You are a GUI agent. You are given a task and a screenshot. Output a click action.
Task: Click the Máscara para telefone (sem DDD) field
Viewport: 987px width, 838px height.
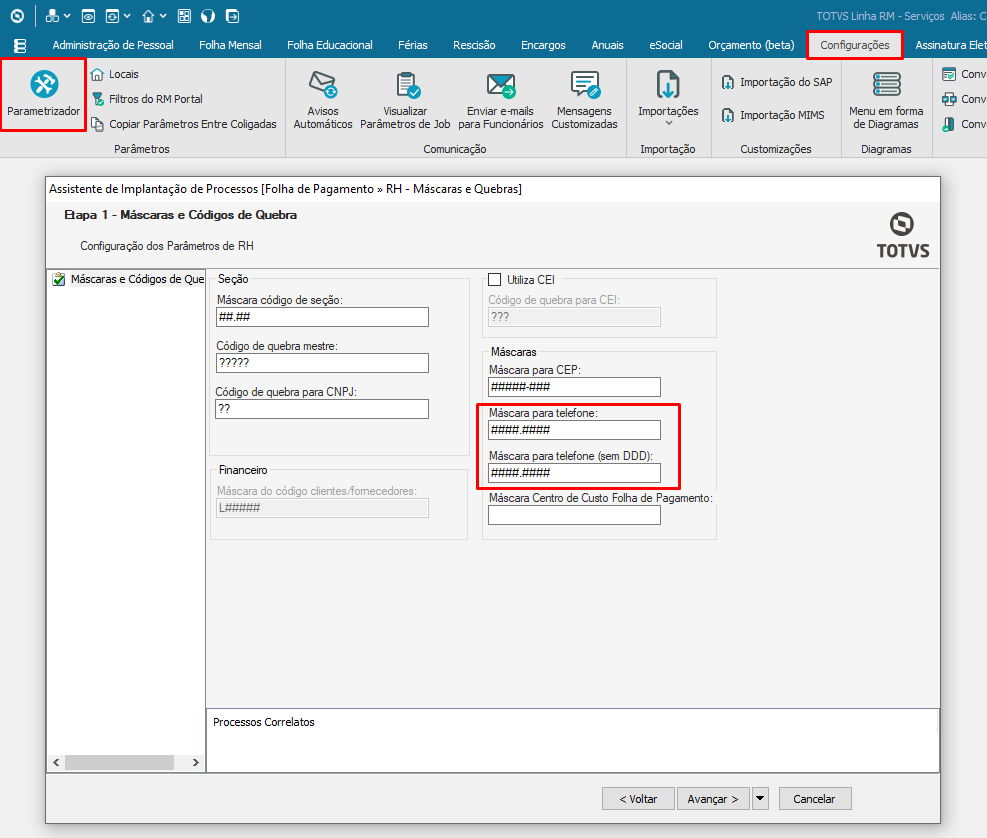574,473
